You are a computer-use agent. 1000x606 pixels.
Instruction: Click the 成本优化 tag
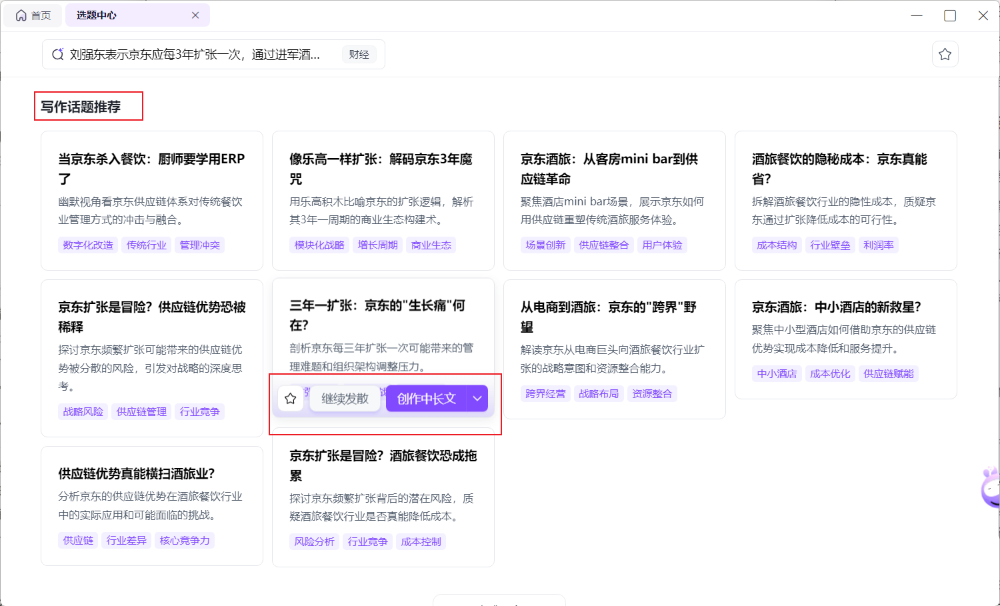830,374
